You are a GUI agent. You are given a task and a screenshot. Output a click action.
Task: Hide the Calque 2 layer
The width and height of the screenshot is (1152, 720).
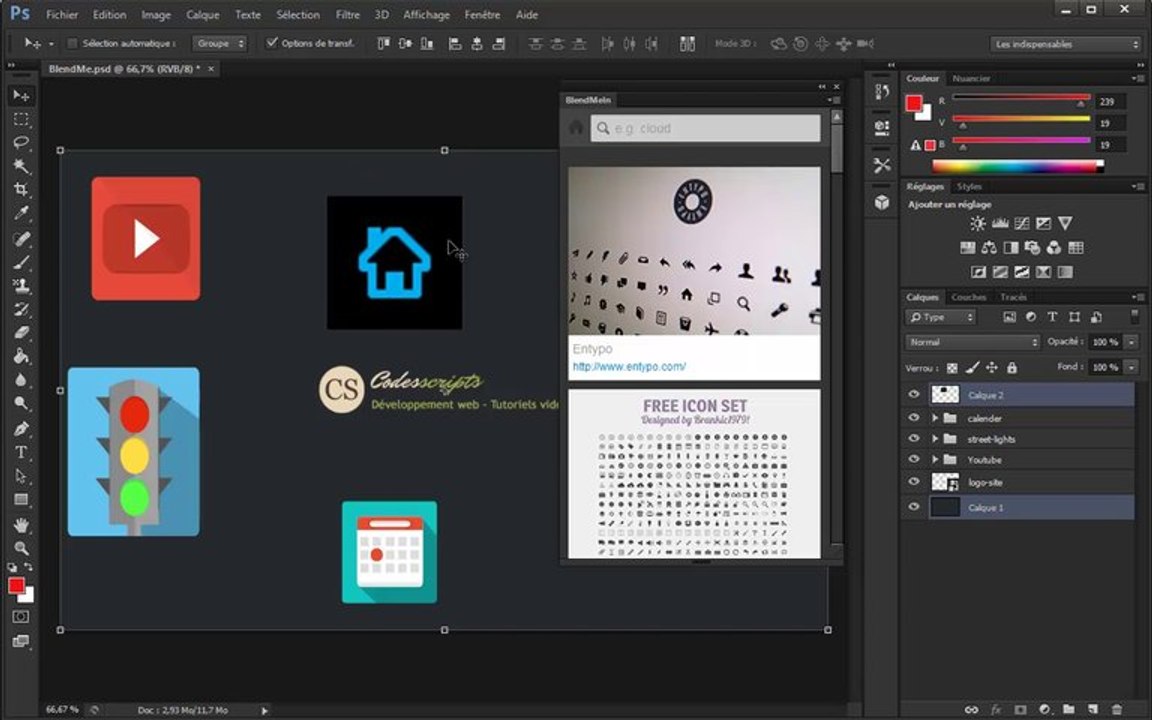pos(913,395)
